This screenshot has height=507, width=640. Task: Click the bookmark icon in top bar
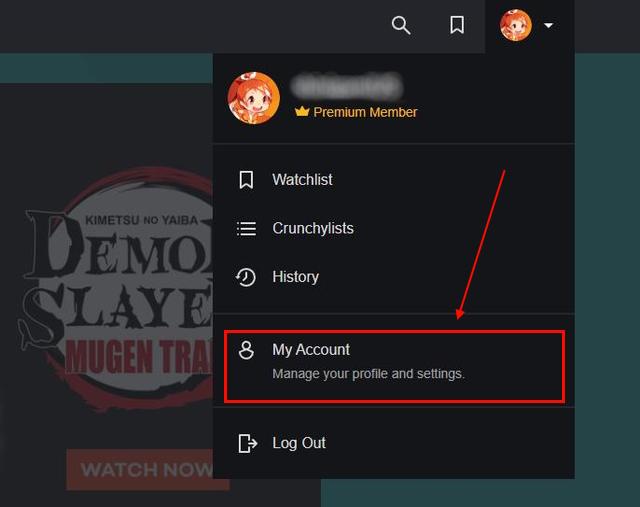(457, 25)
